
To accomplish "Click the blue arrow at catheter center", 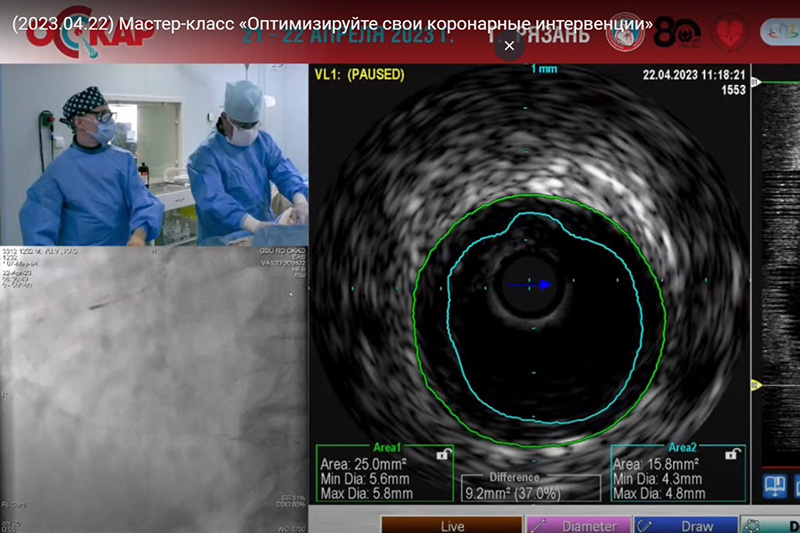I will [x=533, y=285].
